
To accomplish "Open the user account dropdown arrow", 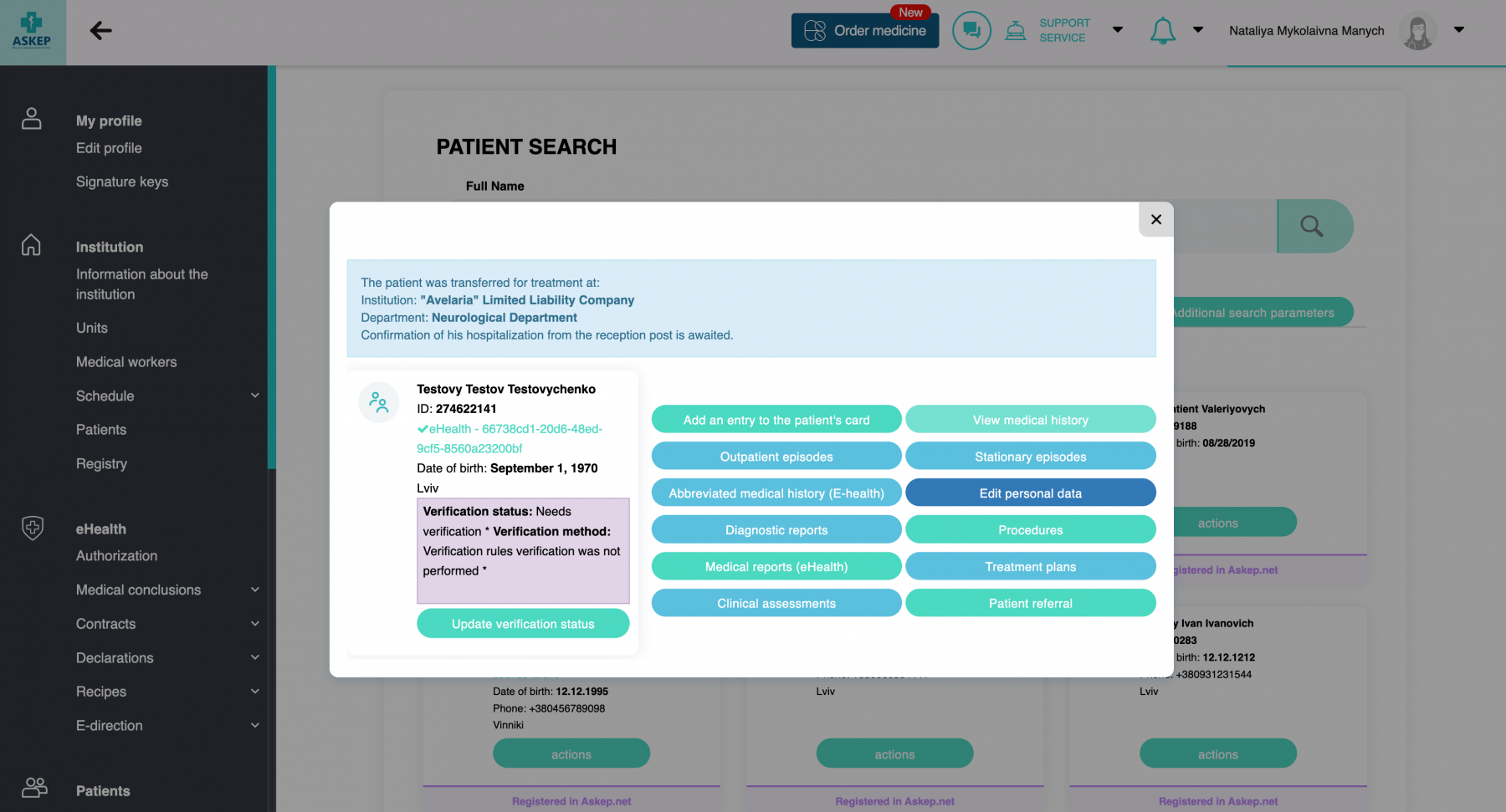I will 1459,30.
